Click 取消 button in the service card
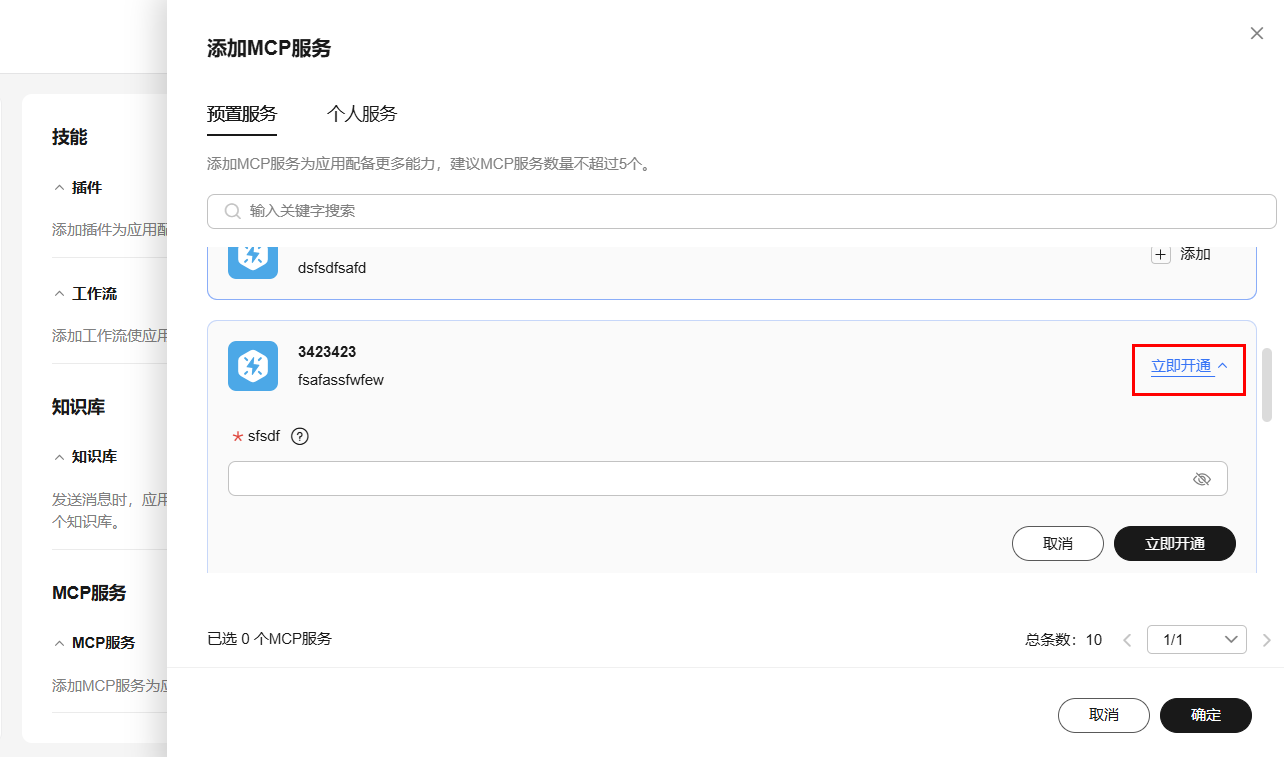Viewport: 1284px width, 757px height. (x=1057, y=544)
